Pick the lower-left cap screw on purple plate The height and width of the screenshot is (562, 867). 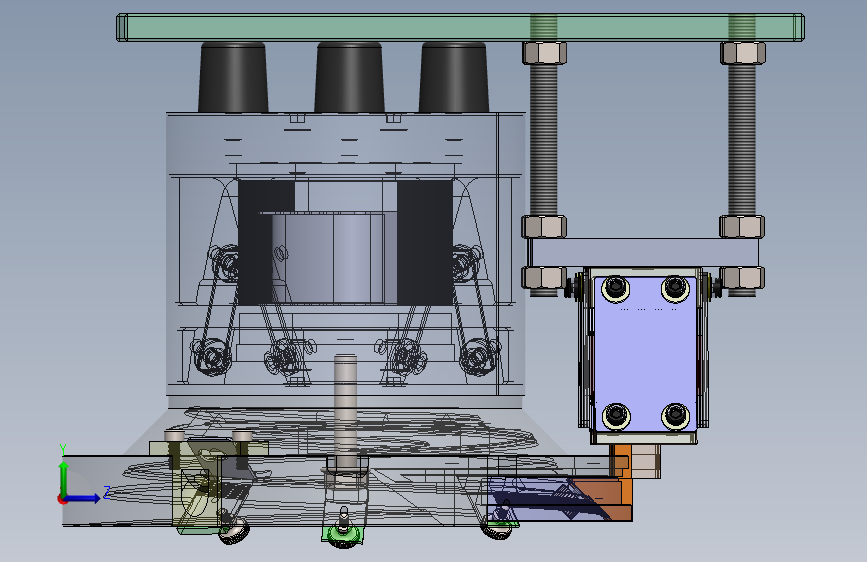pos(615,415)
